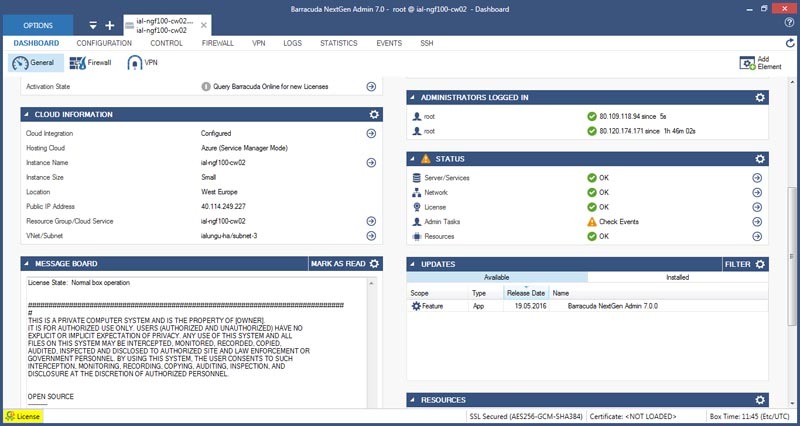Collapse the Cloud Information panel
The height and width of the screenshot is (426, 800).
click(27, 115)
